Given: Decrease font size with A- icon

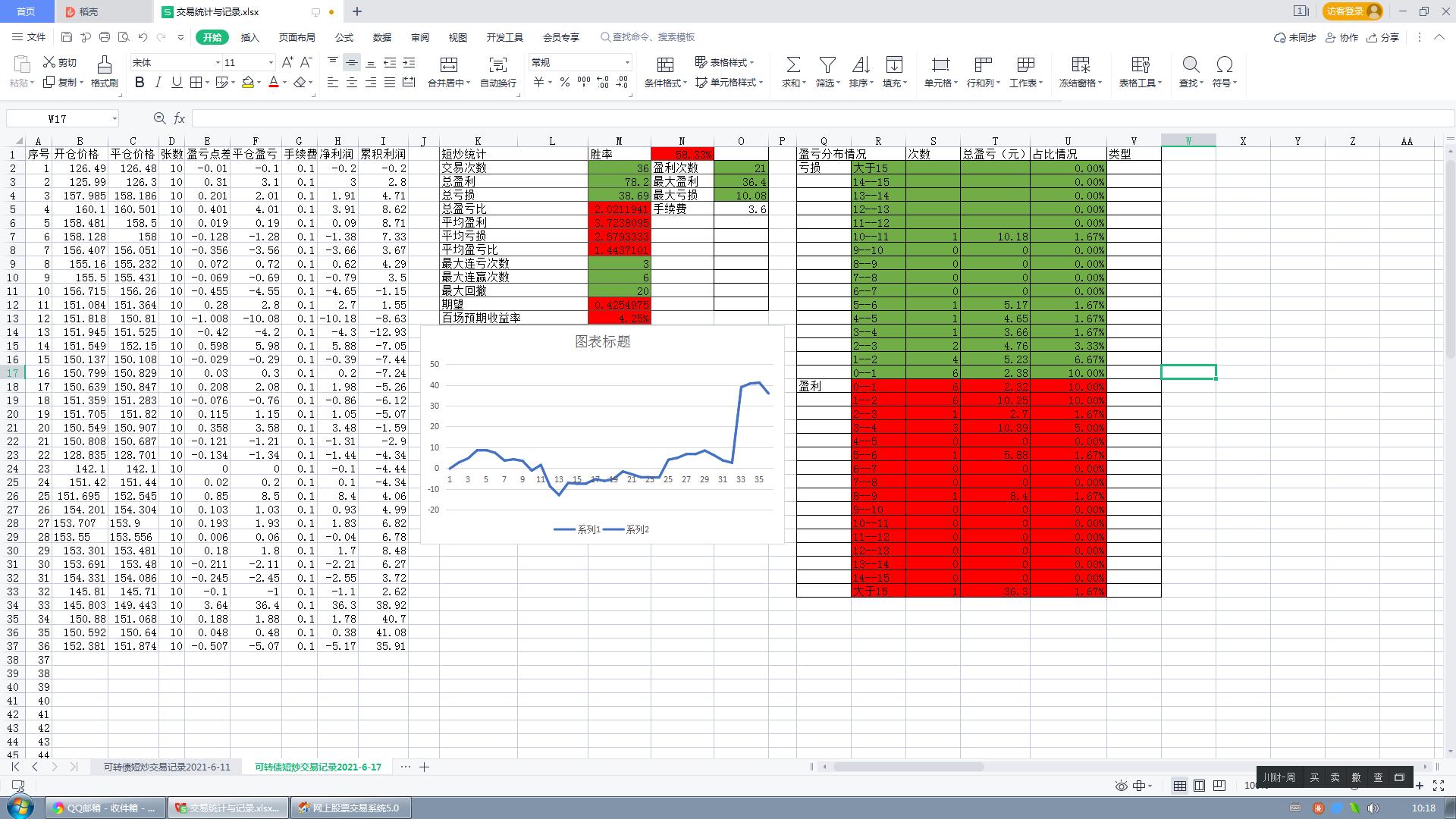Looking at the screenshot, I should tap(306, 62).
